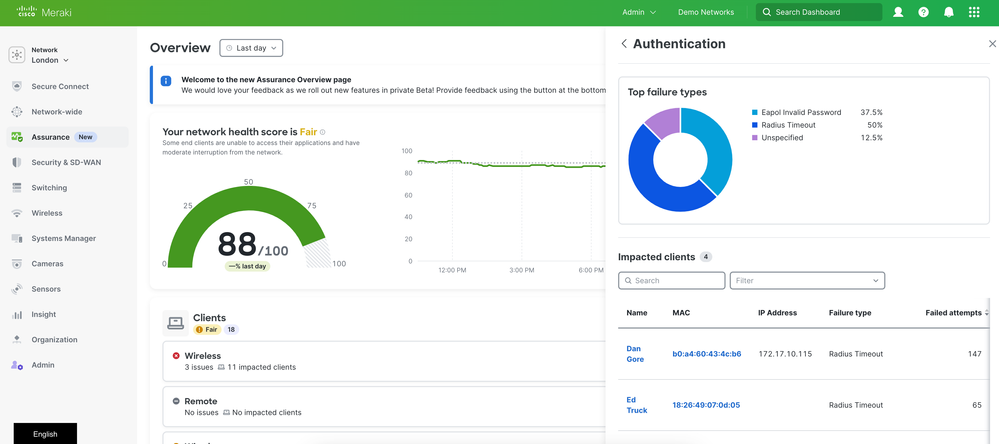Click MAC address 18:26:49:07:0d:05
Viewport: 999px width, 444px height.
point(706,405)
